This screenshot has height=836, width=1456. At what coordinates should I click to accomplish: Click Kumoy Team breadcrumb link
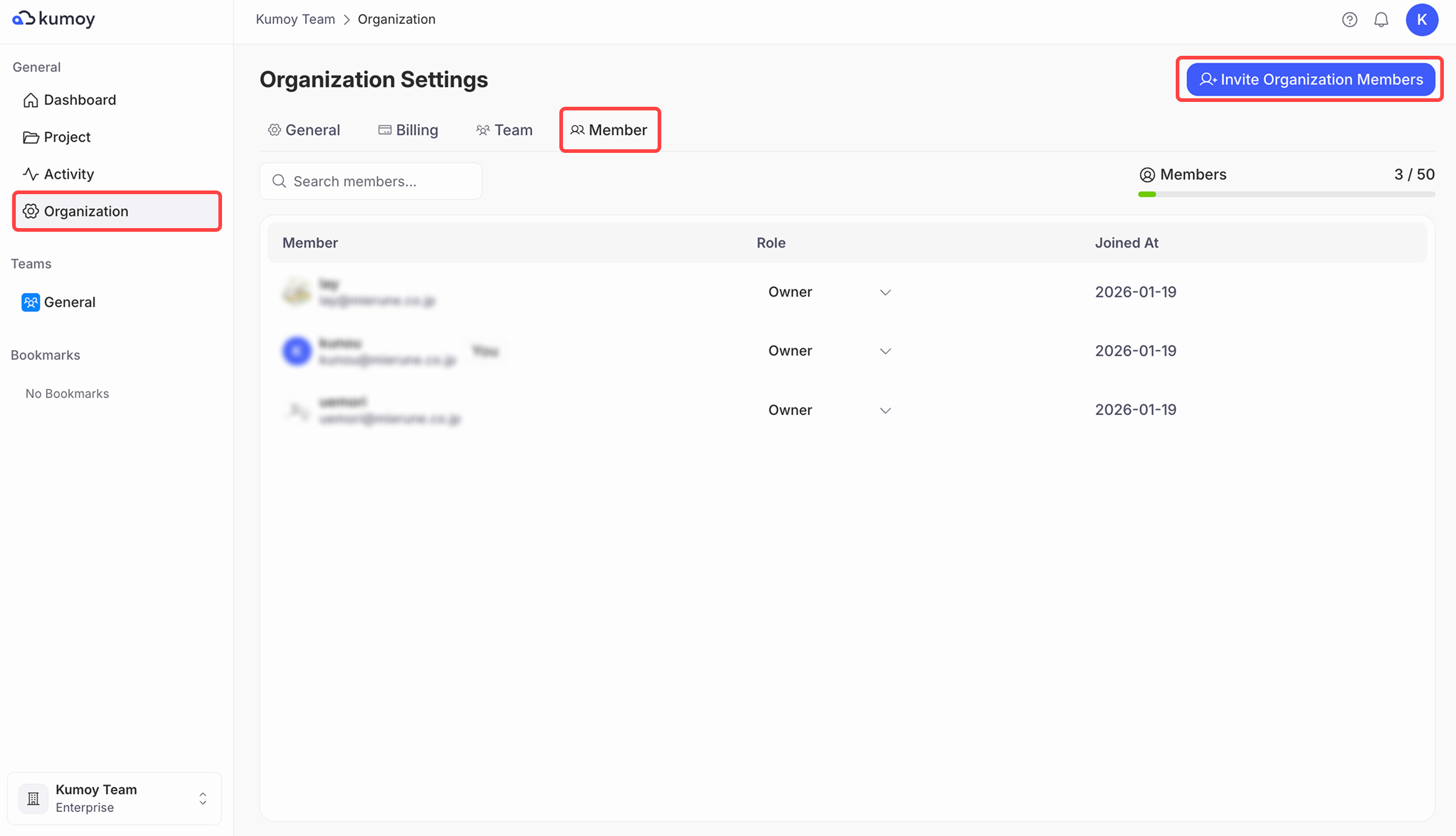[x=295, y=19]
